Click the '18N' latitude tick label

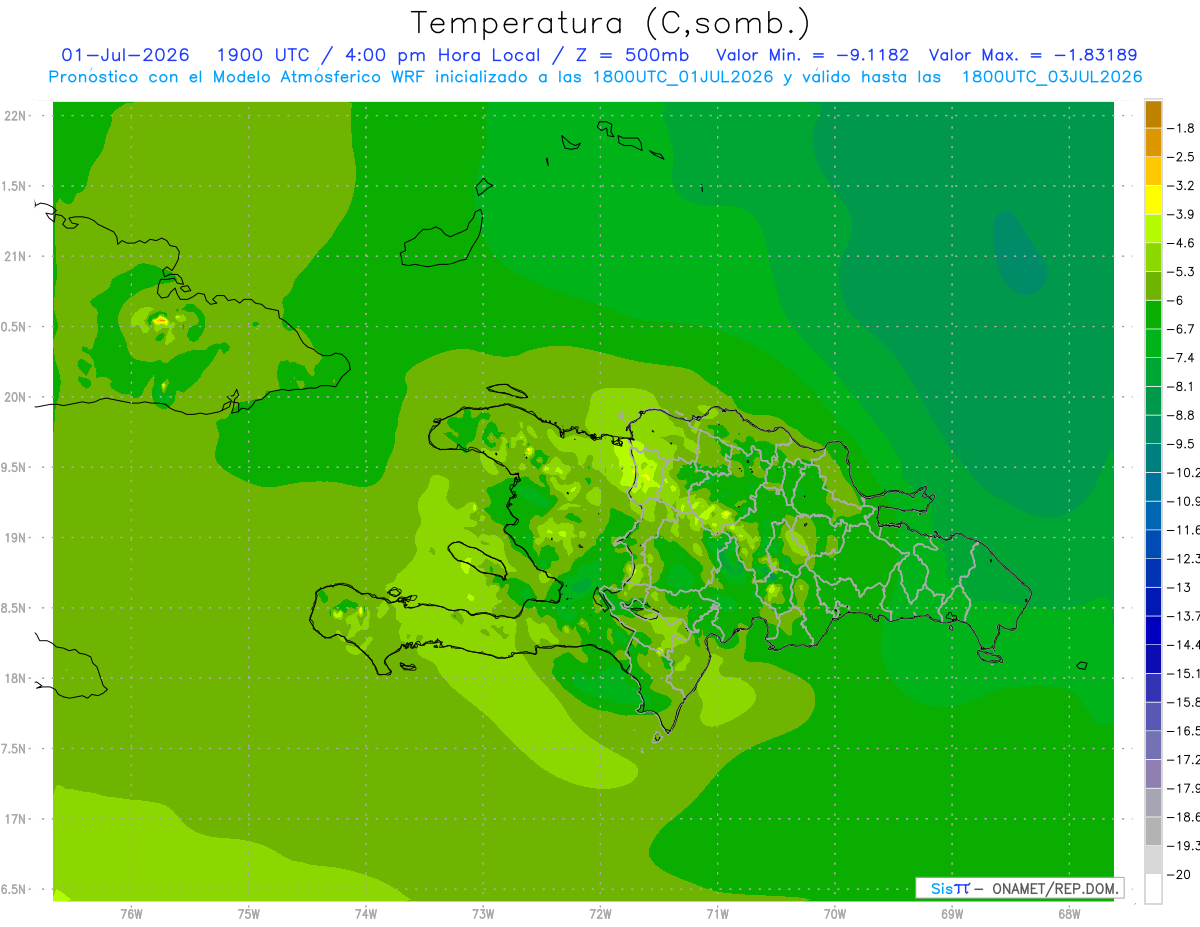[15, 679]
